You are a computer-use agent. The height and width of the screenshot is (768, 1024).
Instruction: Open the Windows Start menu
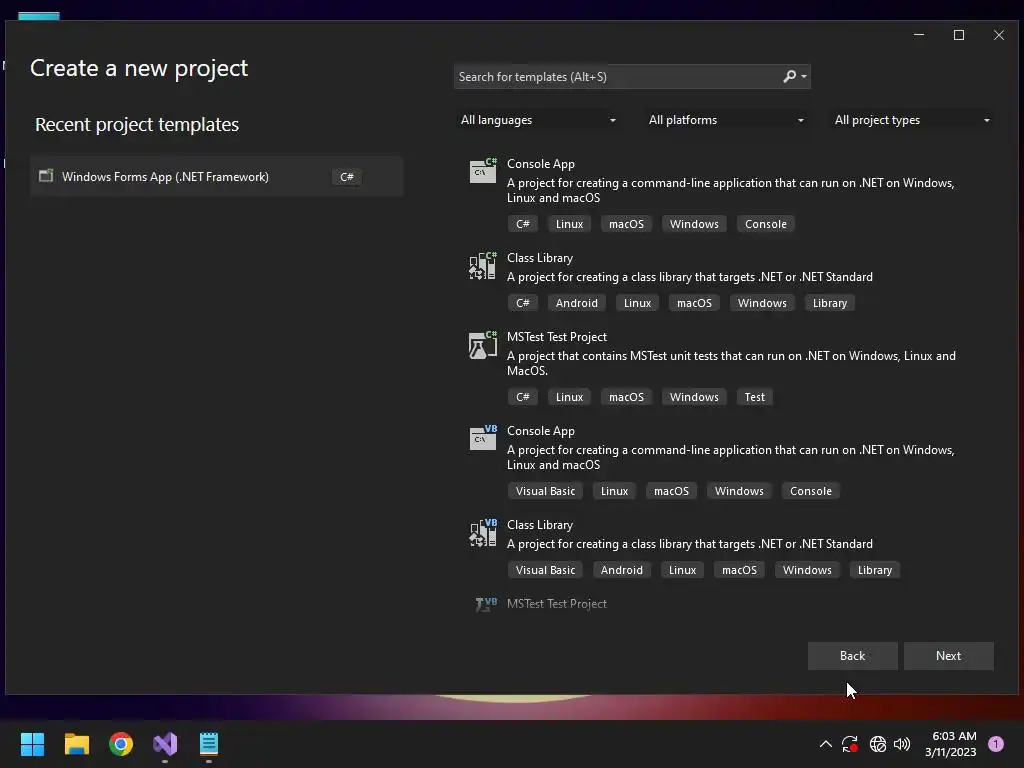pyautogui.click(x=32, y=744)
